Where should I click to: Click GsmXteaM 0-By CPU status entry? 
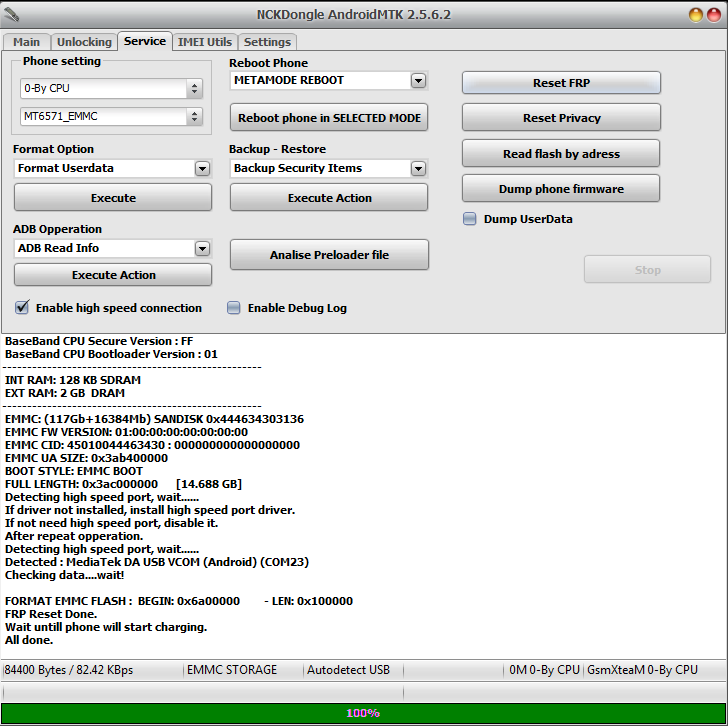[642, 670]
